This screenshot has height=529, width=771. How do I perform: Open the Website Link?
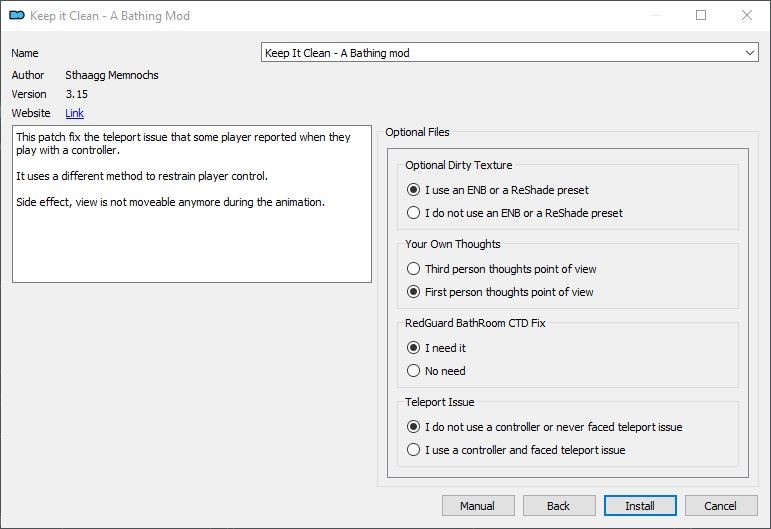click(74, 113)
